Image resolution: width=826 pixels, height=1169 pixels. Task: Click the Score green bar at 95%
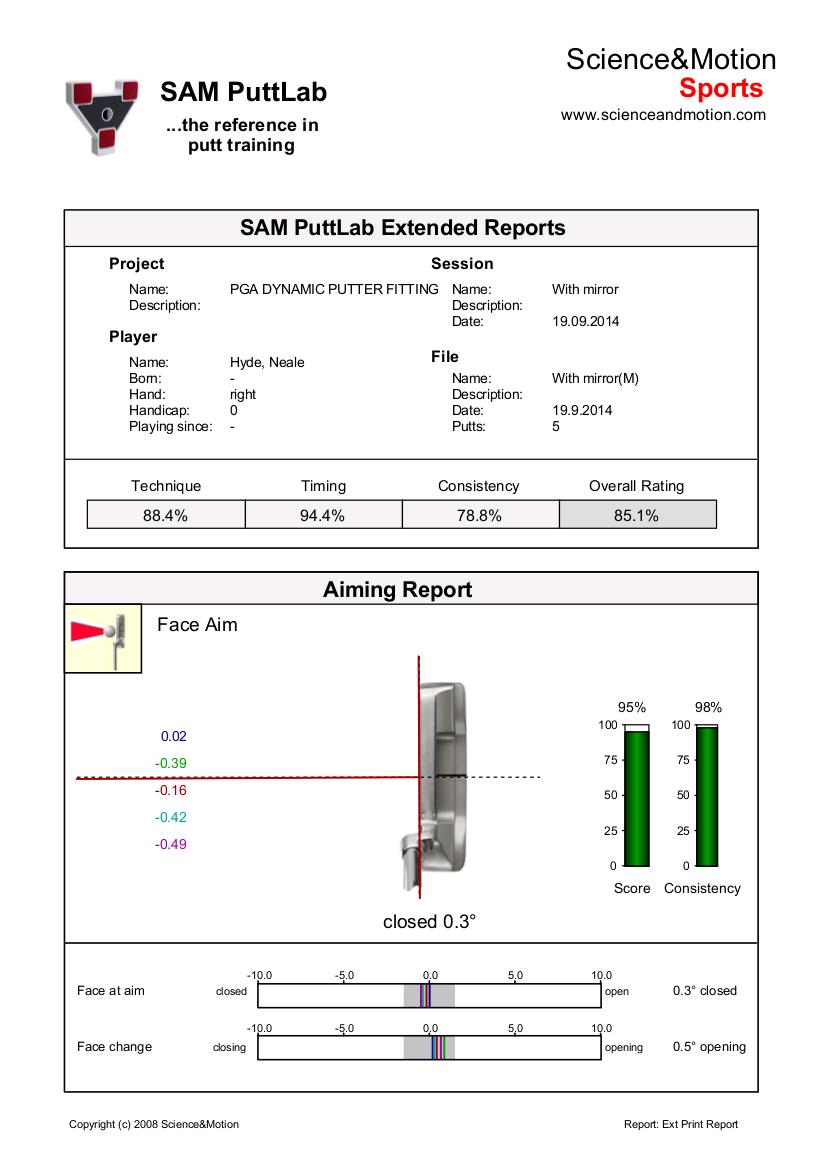click(x=636, y=798)
